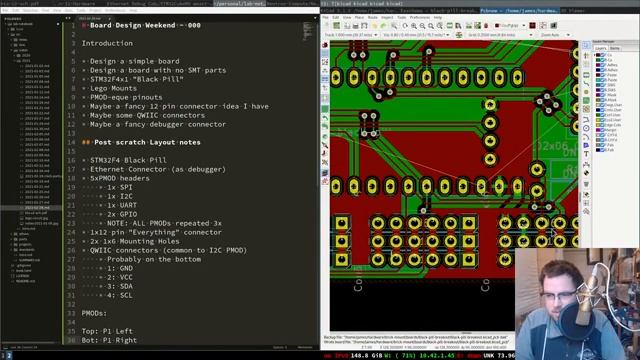Click the Undo icon in KiCad toolbar
Image resolution: width=640 pixels, height=360 pixels.
point(374,25)
